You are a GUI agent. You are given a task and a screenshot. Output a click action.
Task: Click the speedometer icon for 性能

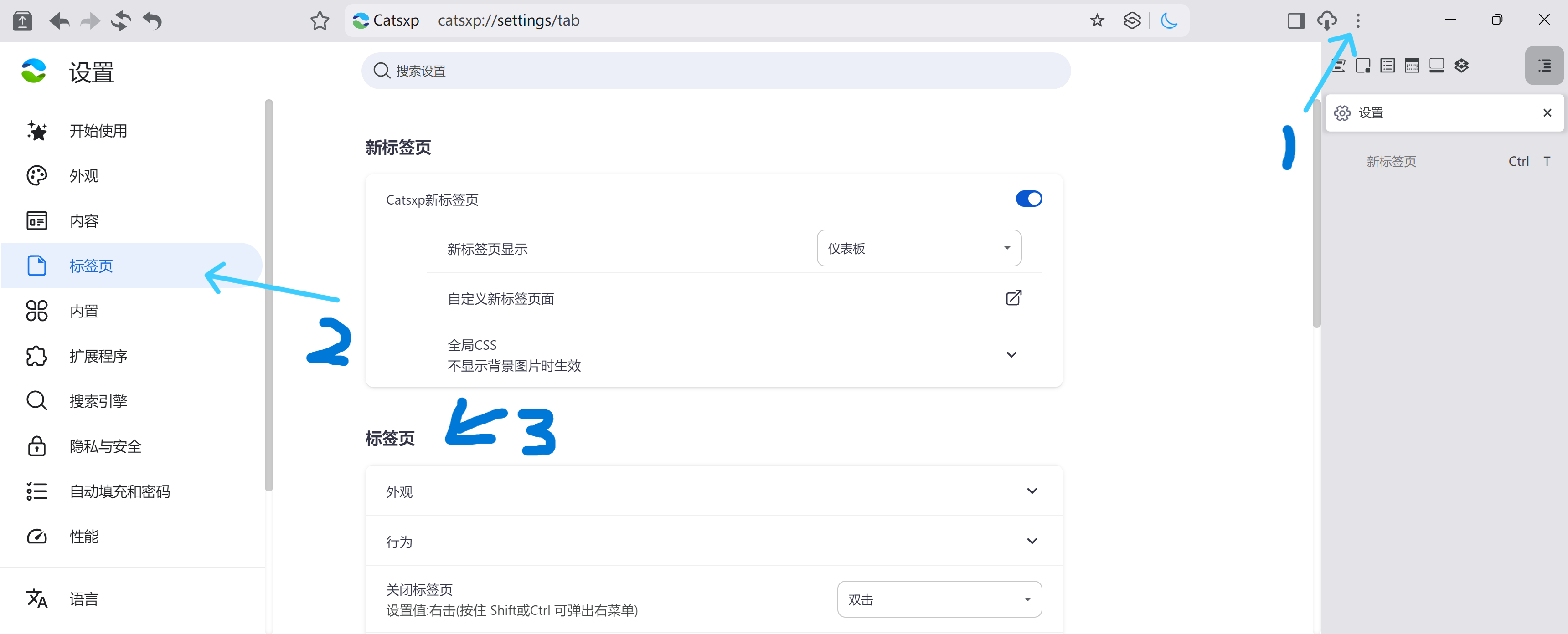click(x=36, y=536)
